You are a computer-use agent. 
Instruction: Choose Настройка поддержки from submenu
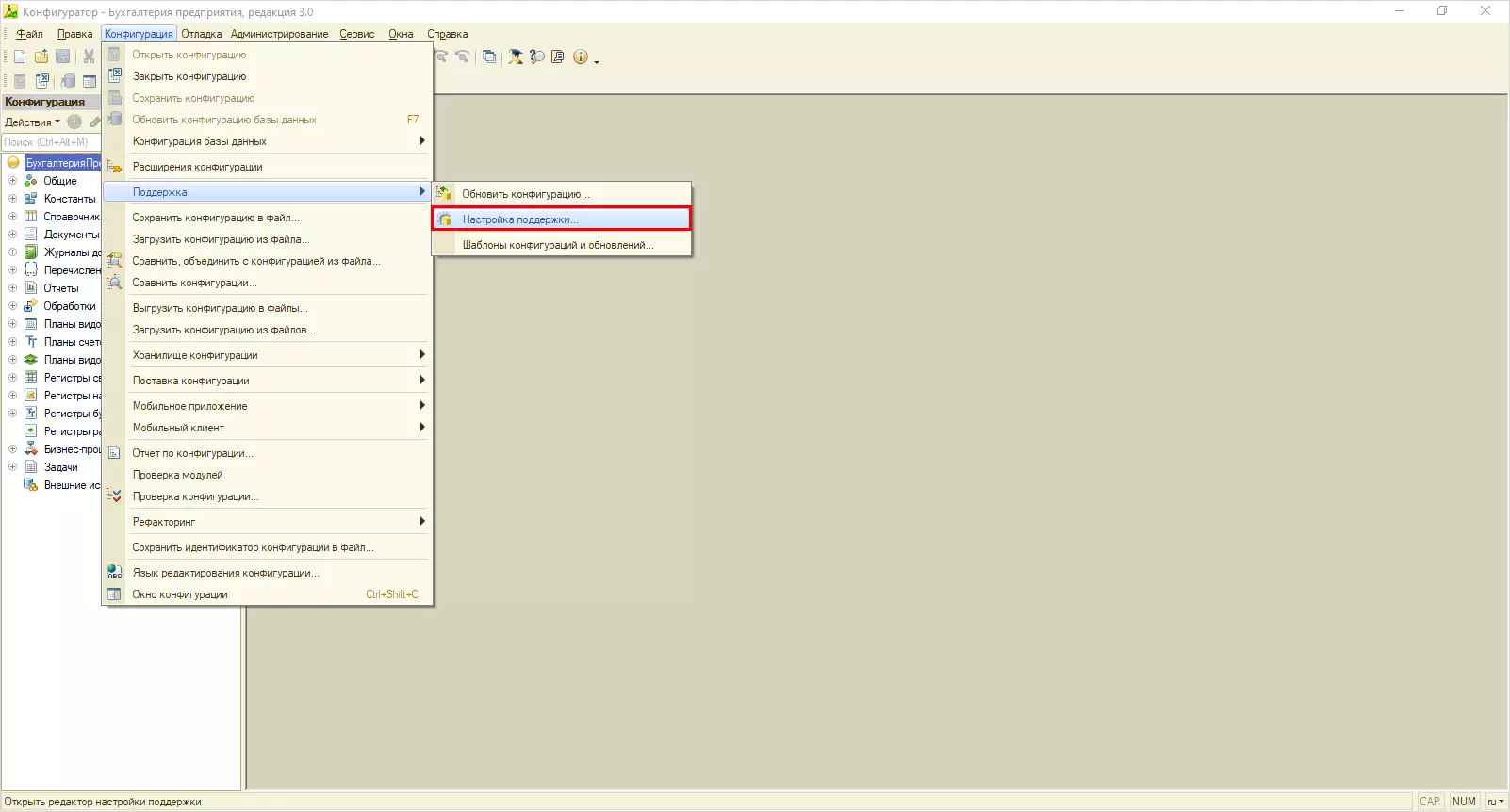[562, 219]
